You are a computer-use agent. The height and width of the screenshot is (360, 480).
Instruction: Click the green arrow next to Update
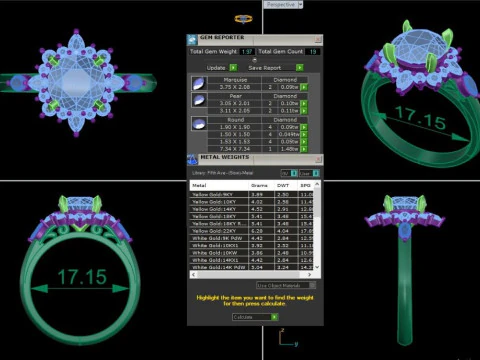click(x=233, y=68)
